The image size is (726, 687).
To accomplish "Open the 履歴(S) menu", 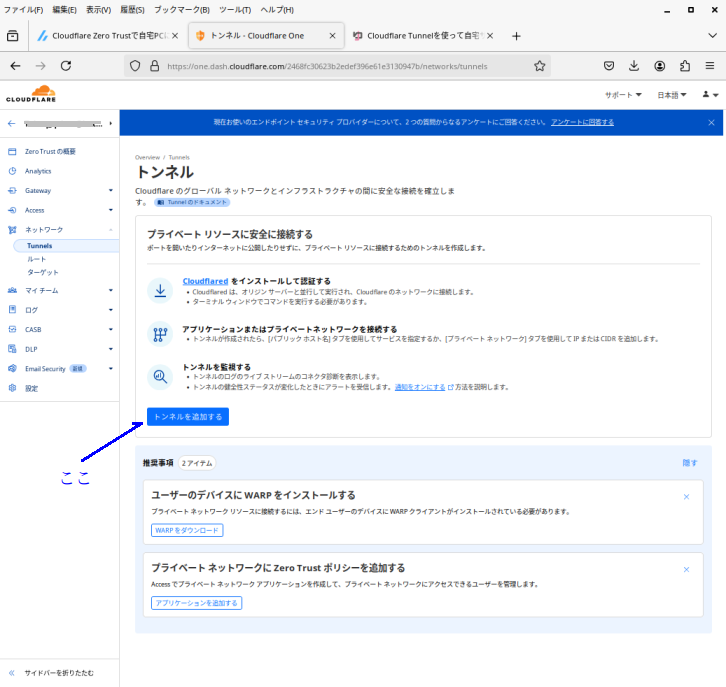I will click(132, 10).
